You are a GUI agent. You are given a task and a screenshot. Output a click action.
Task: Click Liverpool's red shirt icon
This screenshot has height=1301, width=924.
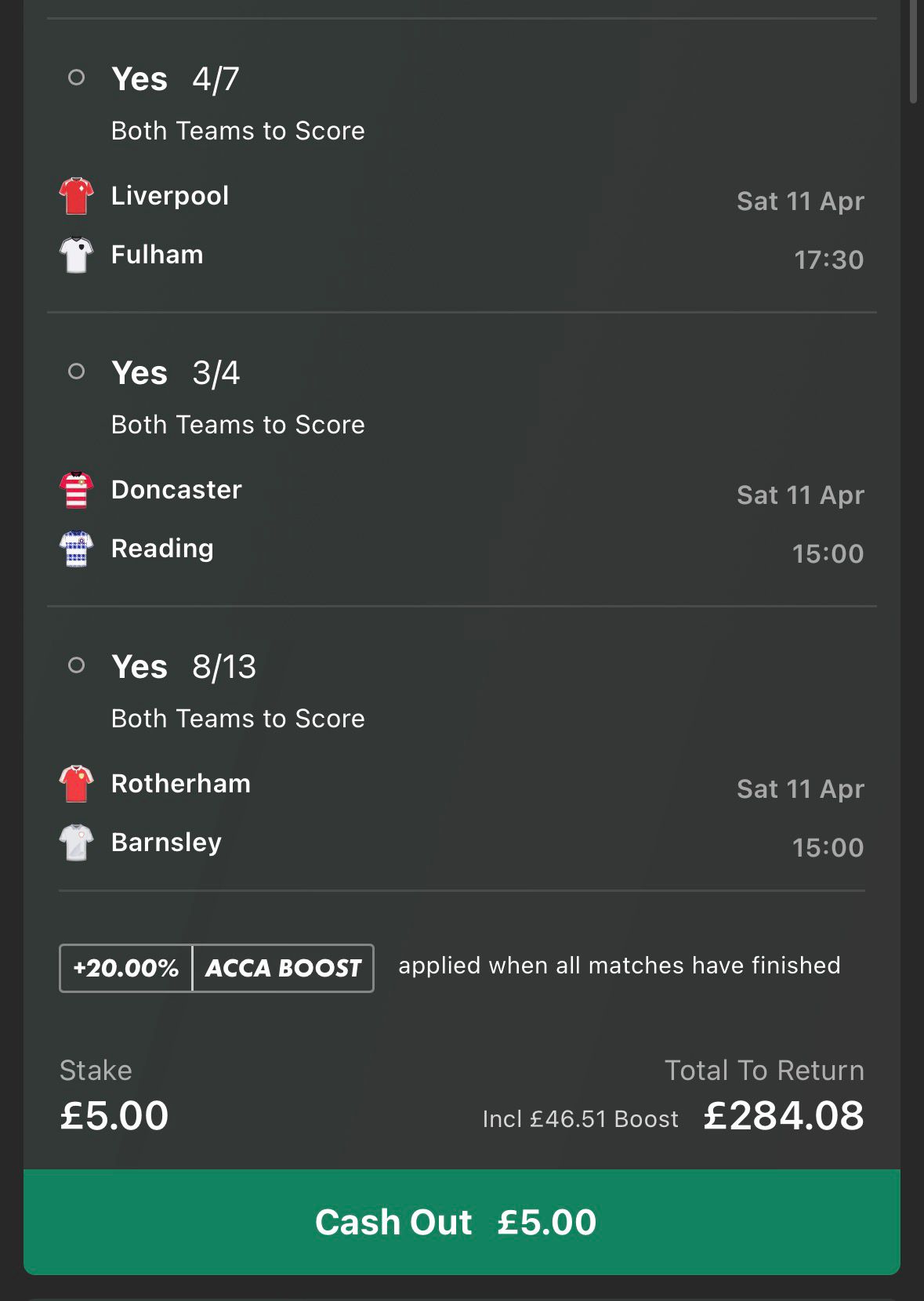(x=76, y=196)
